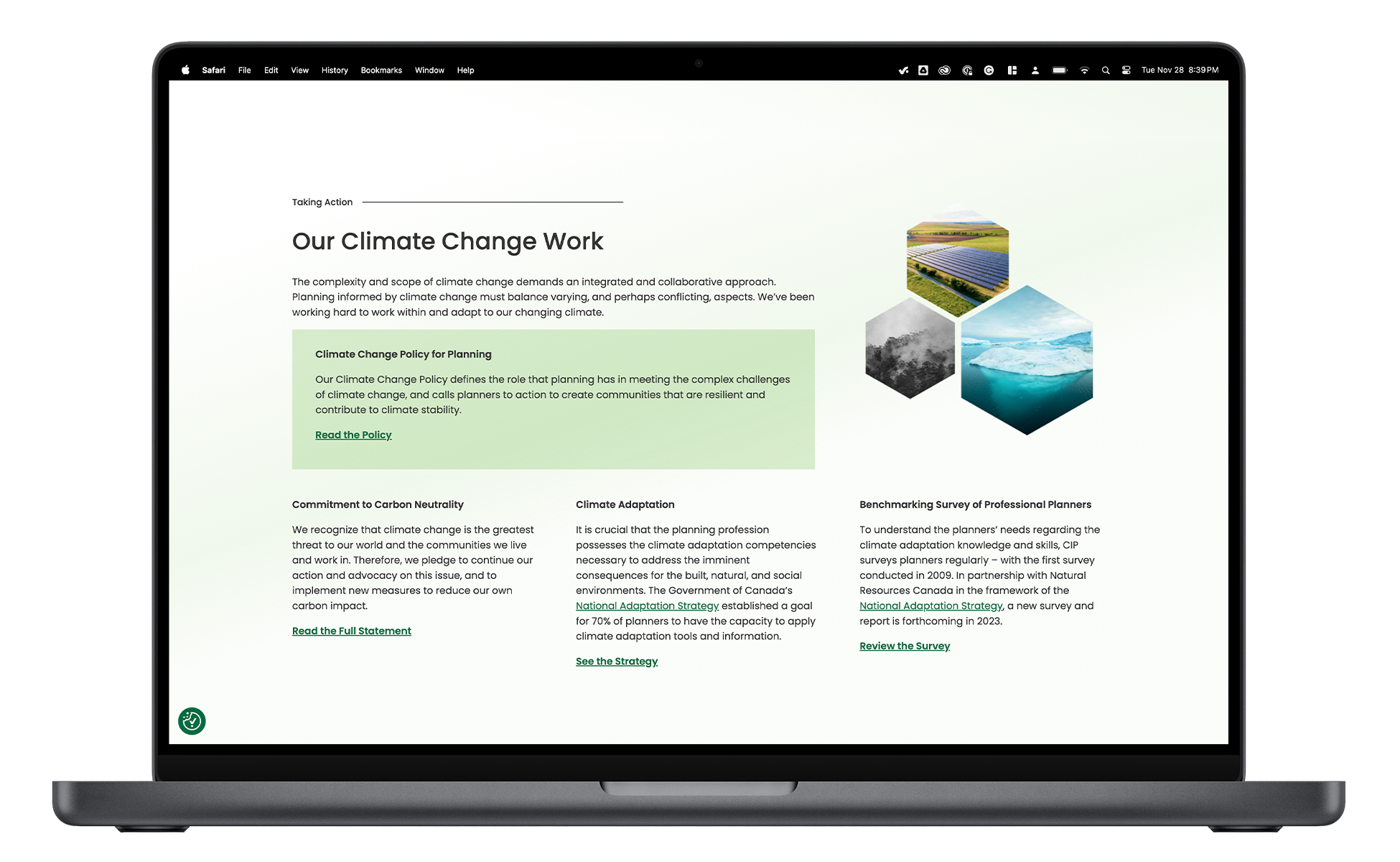Click the Control Center icon in menu bar
1400x862 pixels.
tap(1129, 70)
